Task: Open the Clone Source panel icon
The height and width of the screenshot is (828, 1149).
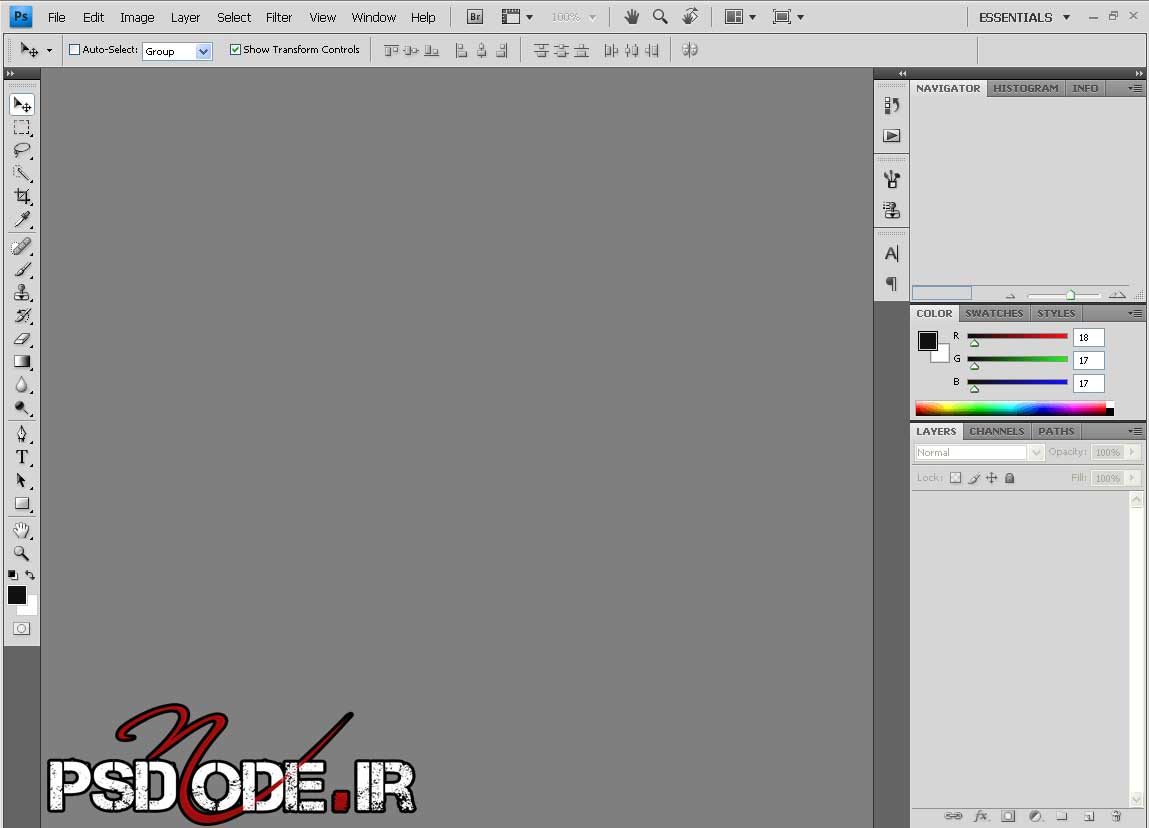Action: point(891,211)
